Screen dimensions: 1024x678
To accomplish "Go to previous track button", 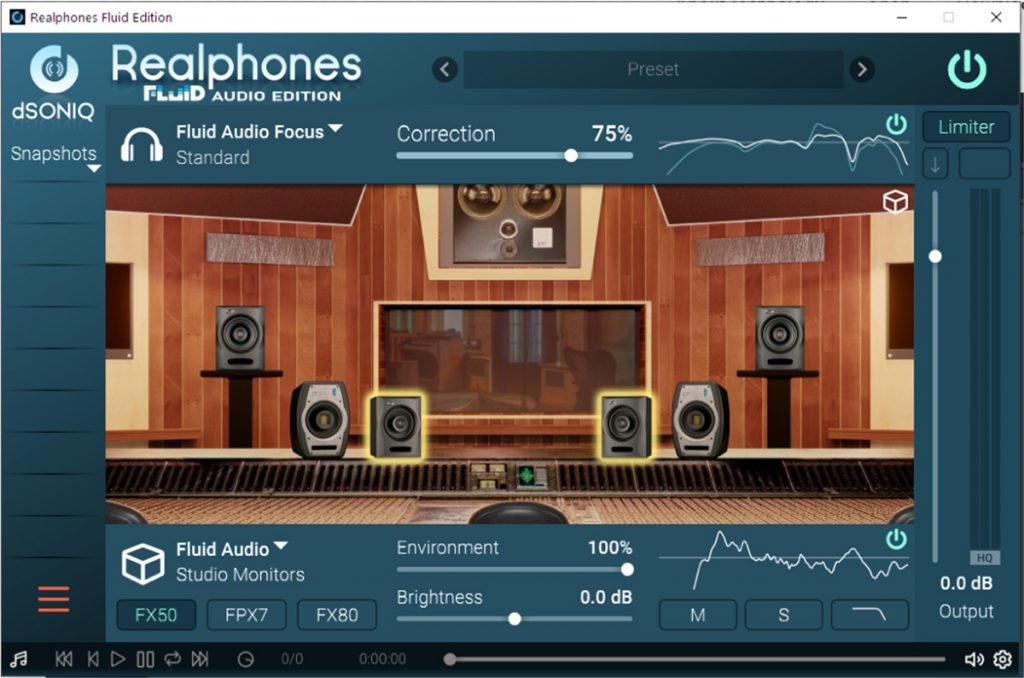I will pos(93,659).
